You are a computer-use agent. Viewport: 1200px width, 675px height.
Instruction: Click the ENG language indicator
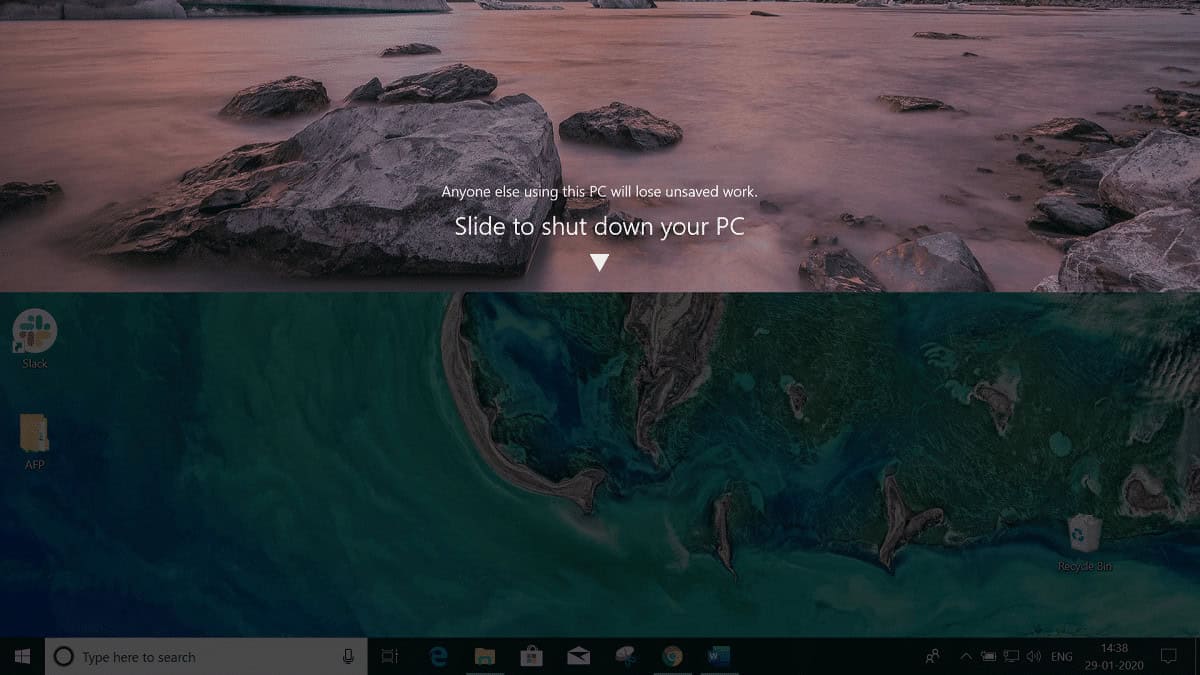tap(1062, 657)
